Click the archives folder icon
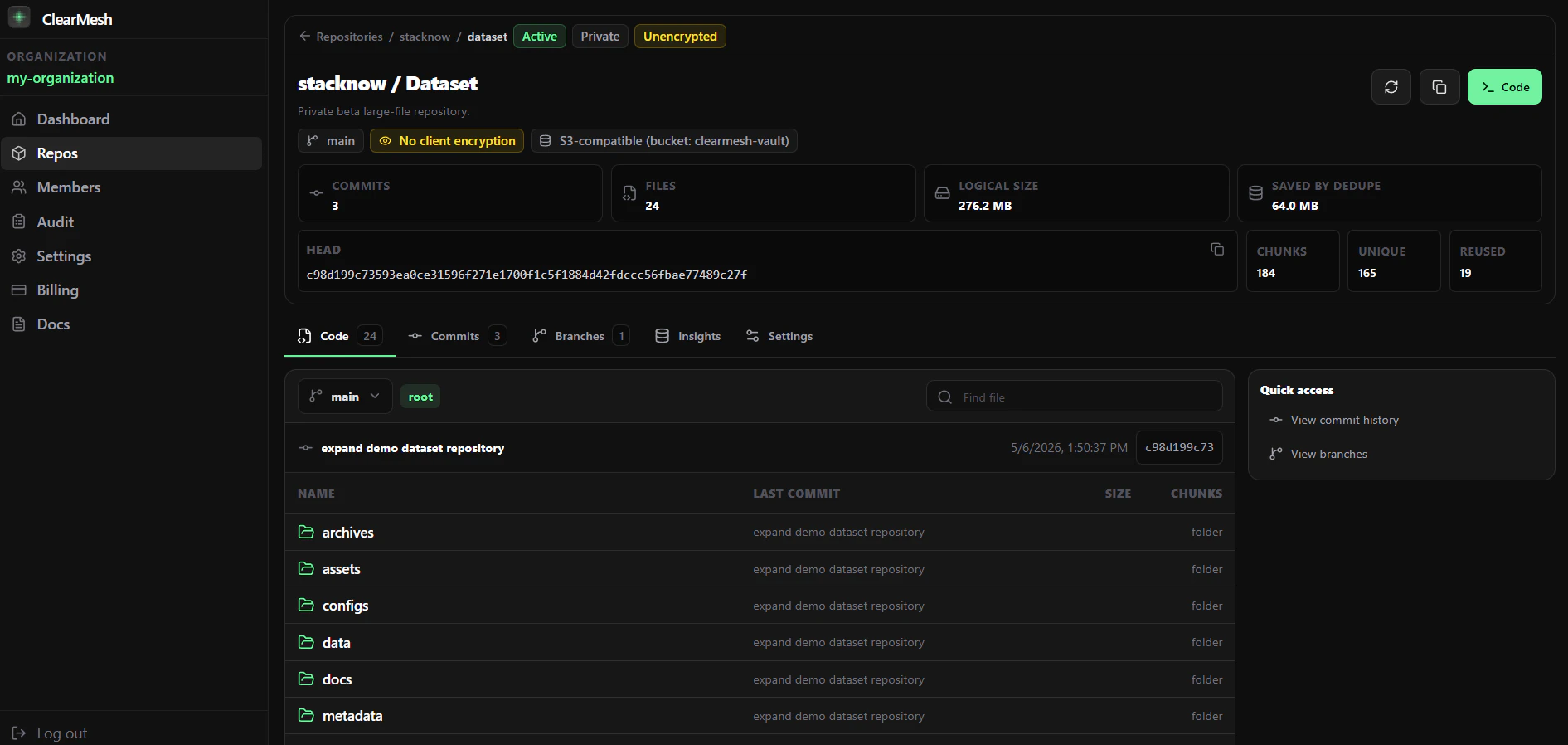The height and width of the screenshot is (745, 1568). coord(306,532)
